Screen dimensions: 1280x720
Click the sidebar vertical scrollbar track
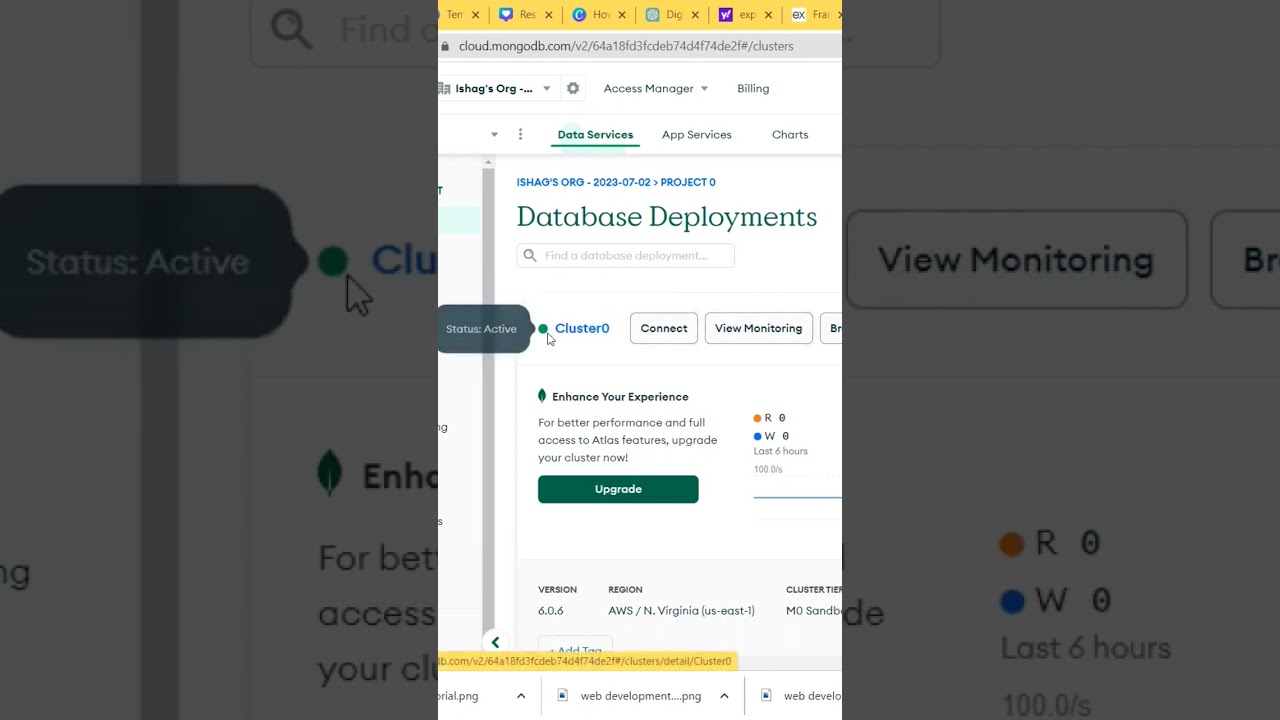[x=488, y=400]
